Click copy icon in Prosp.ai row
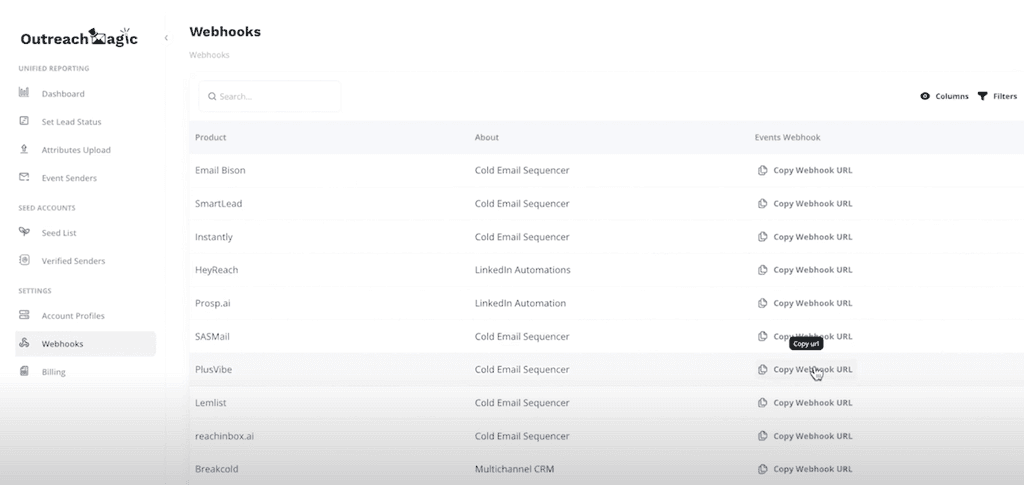Viewport: 1024px width, 485px height. [762, 303]
